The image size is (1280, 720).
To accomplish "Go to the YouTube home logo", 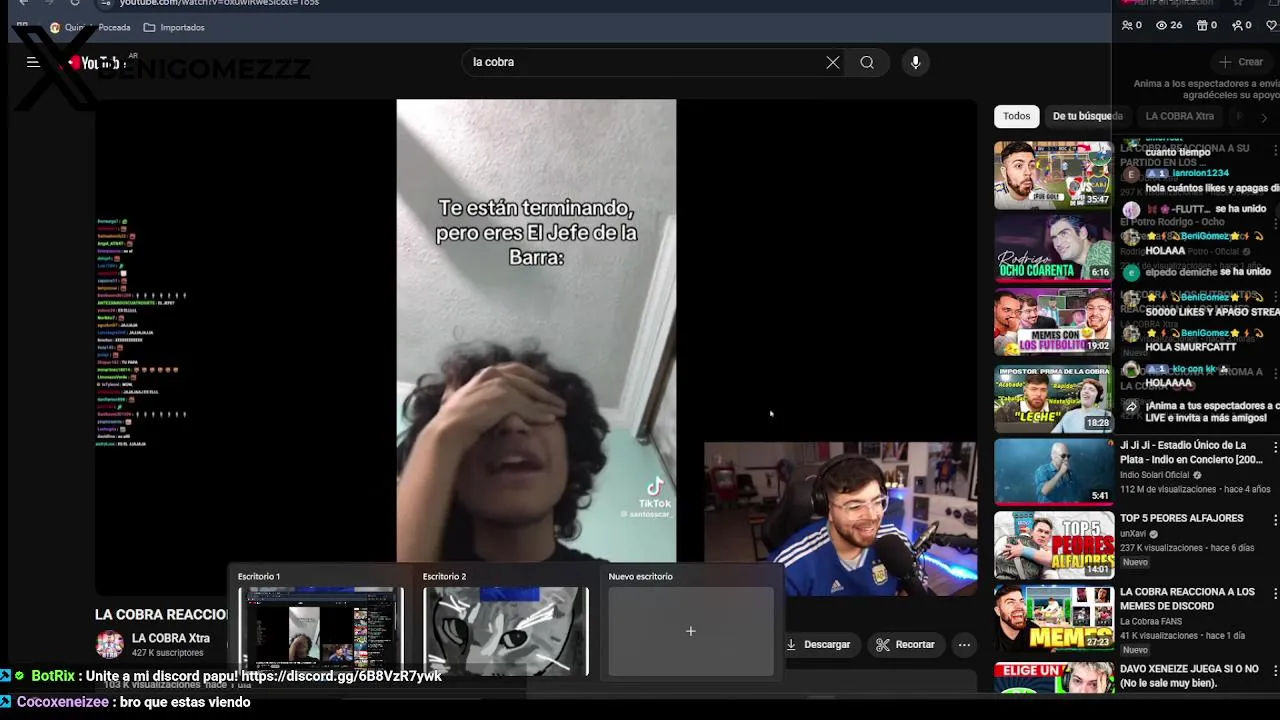I will [98, 63].
